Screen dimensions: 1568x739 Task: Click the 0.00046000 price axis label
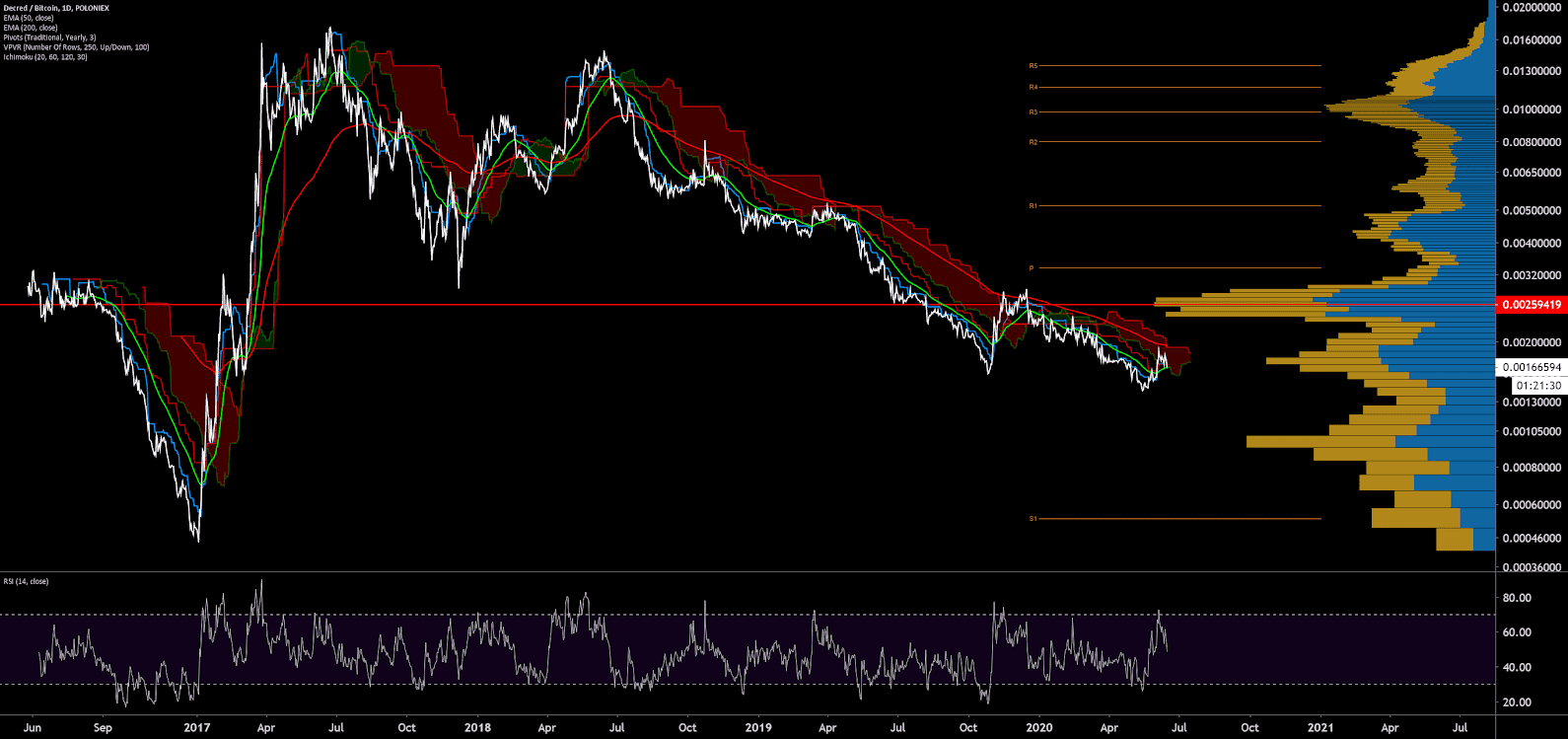[x=1532, y=539]
